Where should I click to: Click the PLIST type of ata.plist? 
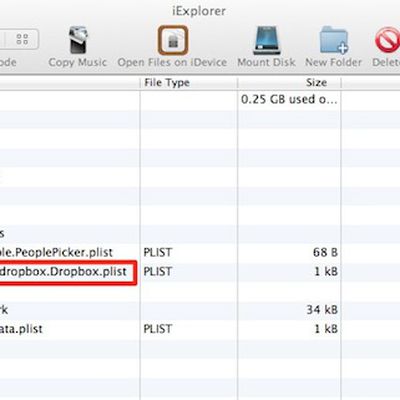click(x=158, y=329)
